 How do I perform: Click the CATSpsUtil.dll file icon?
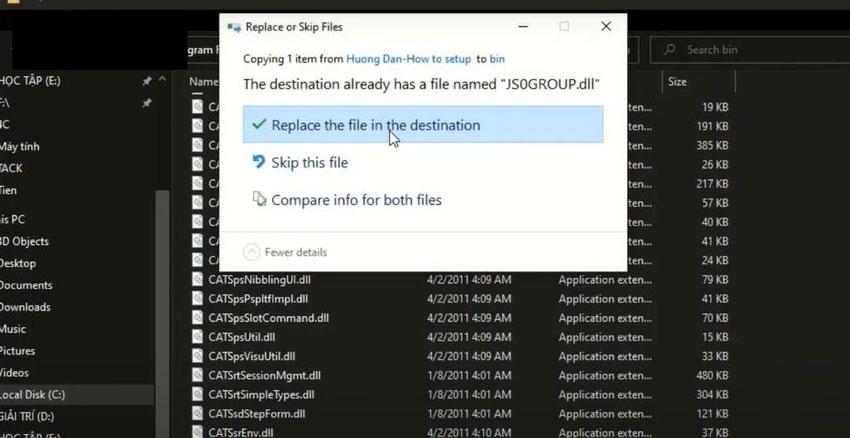[198, 336]
